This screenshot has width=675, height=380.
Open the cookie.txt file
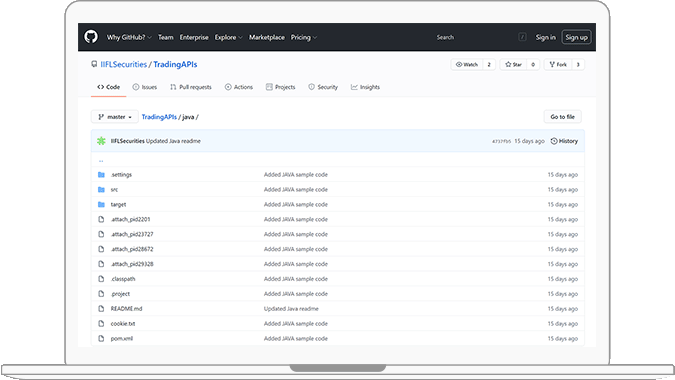[x=123, y=324]
